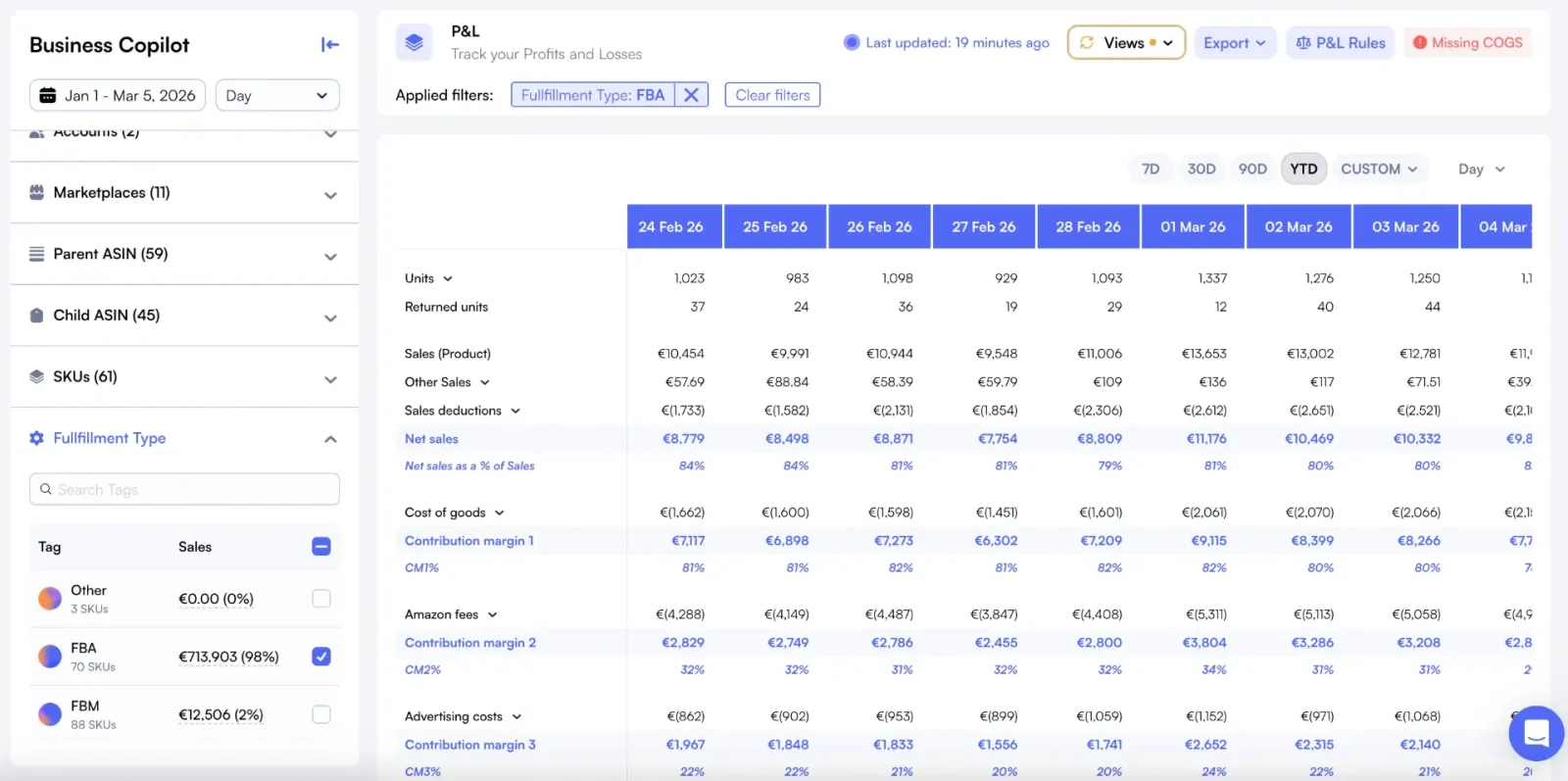
Task: Click the Contribution margin 1 label
Action: pos(469,541)
